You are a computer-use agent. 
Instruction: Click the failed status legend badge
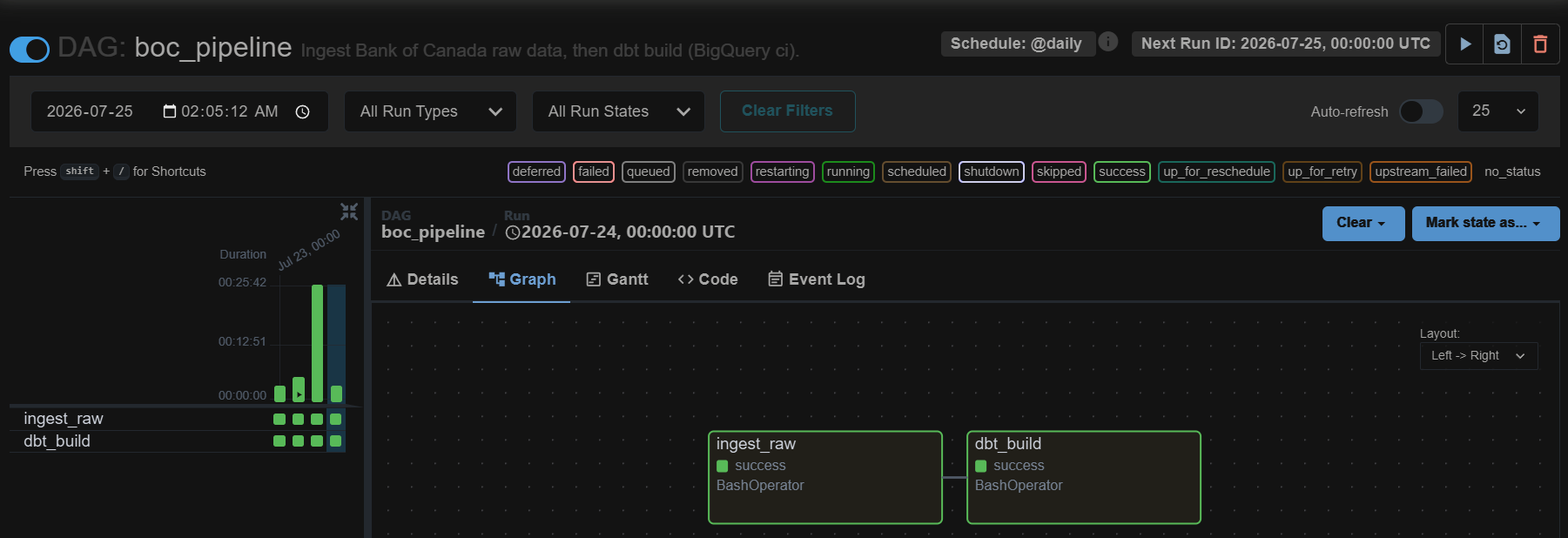point(594,171)
